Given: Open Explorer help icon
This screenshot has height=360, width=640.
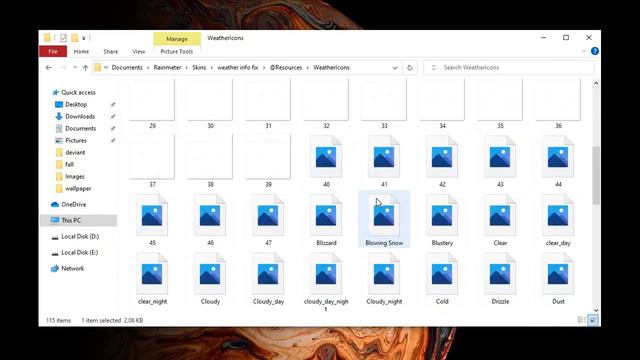Looking at the screenshot, I should tap(595, 51).
